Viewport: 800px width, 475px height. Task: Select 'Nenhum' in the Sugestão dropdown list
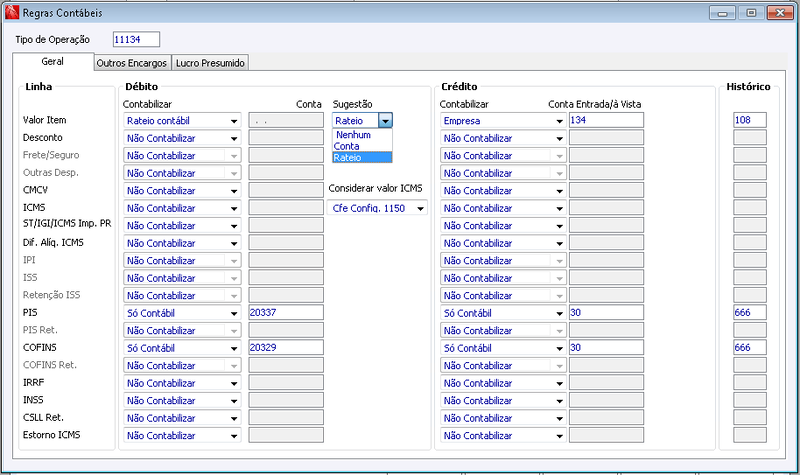[x=362, y=135]
